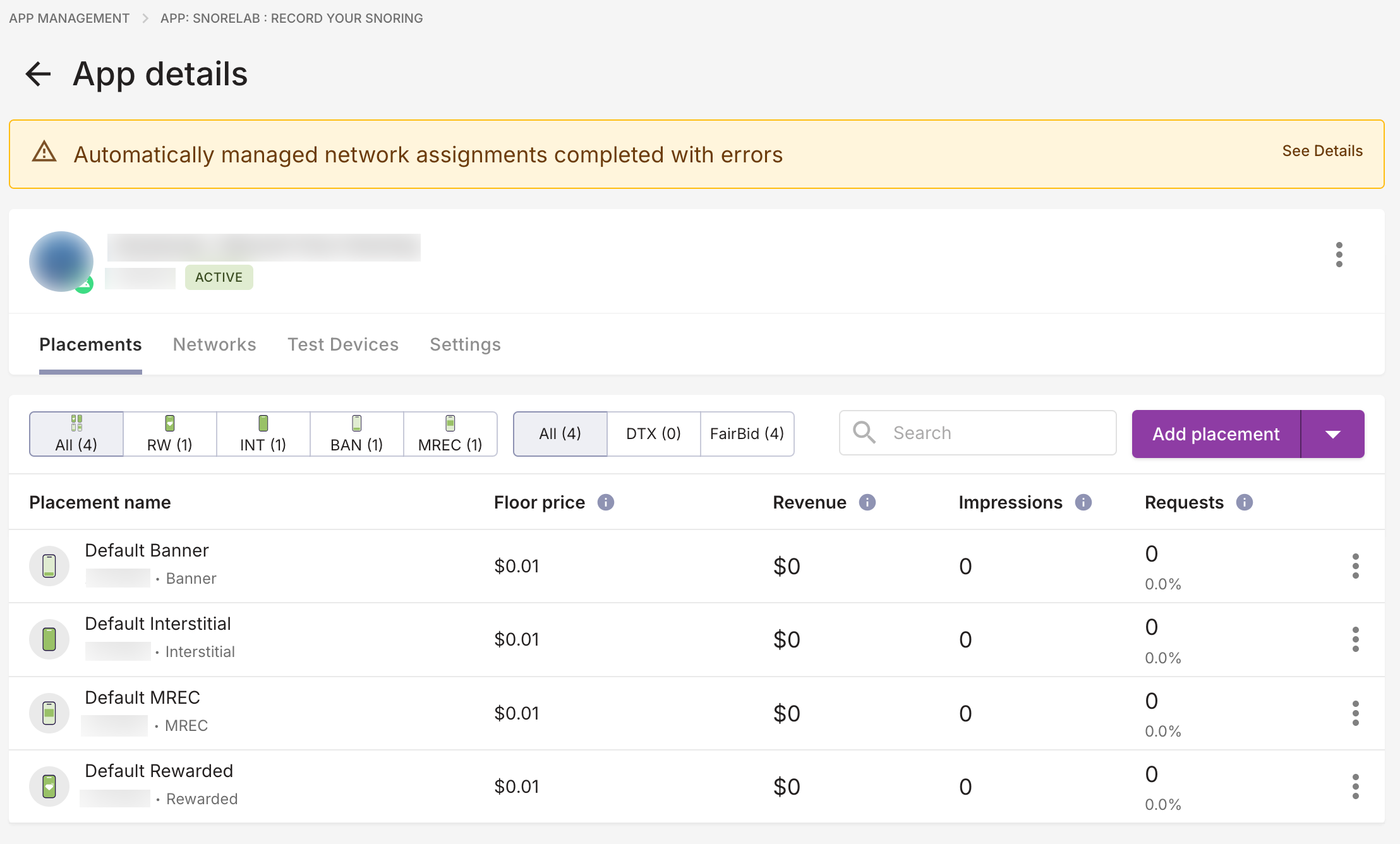Click the Requests column header

tap(1184, 502)
